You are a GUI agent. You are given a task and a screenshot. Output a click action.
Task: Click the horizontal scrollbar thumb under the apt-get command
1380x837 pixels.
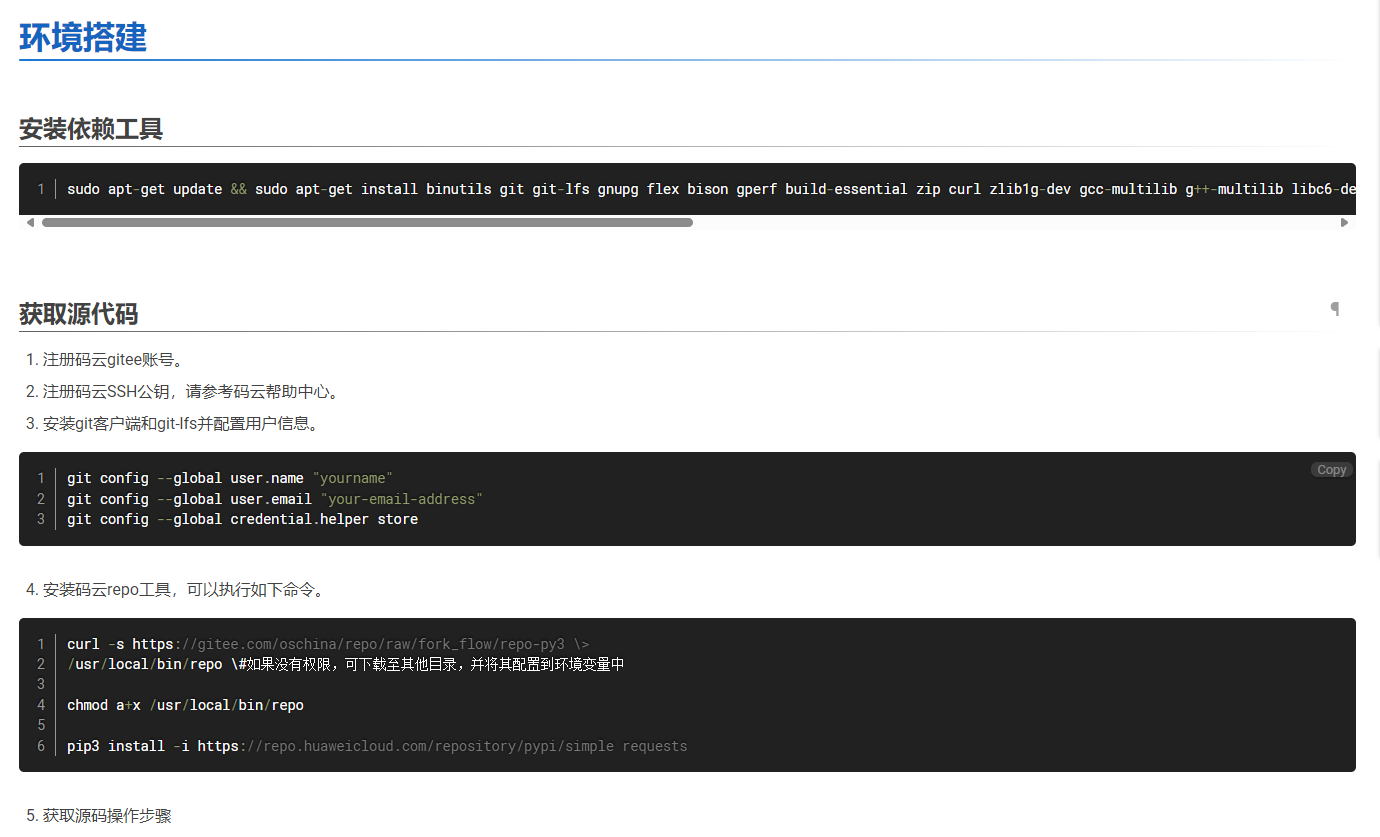coord(367,222)
